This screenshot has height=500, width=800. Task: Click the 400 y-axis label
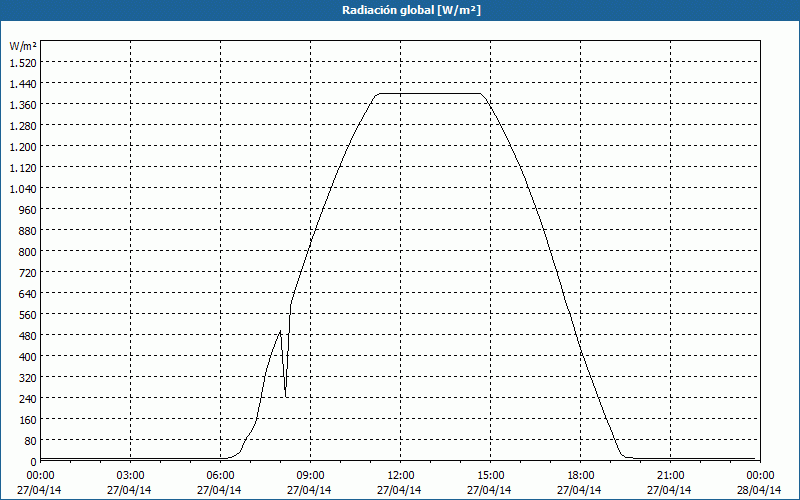tap(29, 357)
